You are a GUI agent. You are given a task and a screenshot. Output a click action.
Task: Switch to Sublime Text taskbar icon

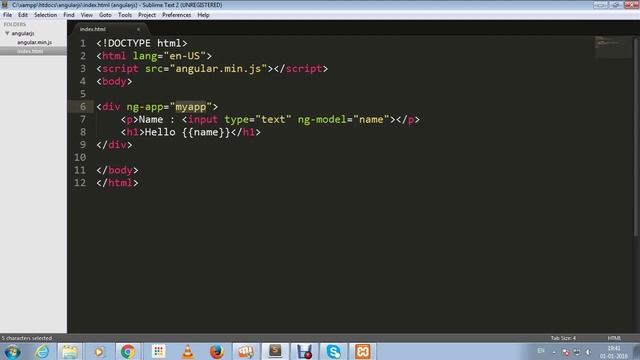tap(275, 352)
